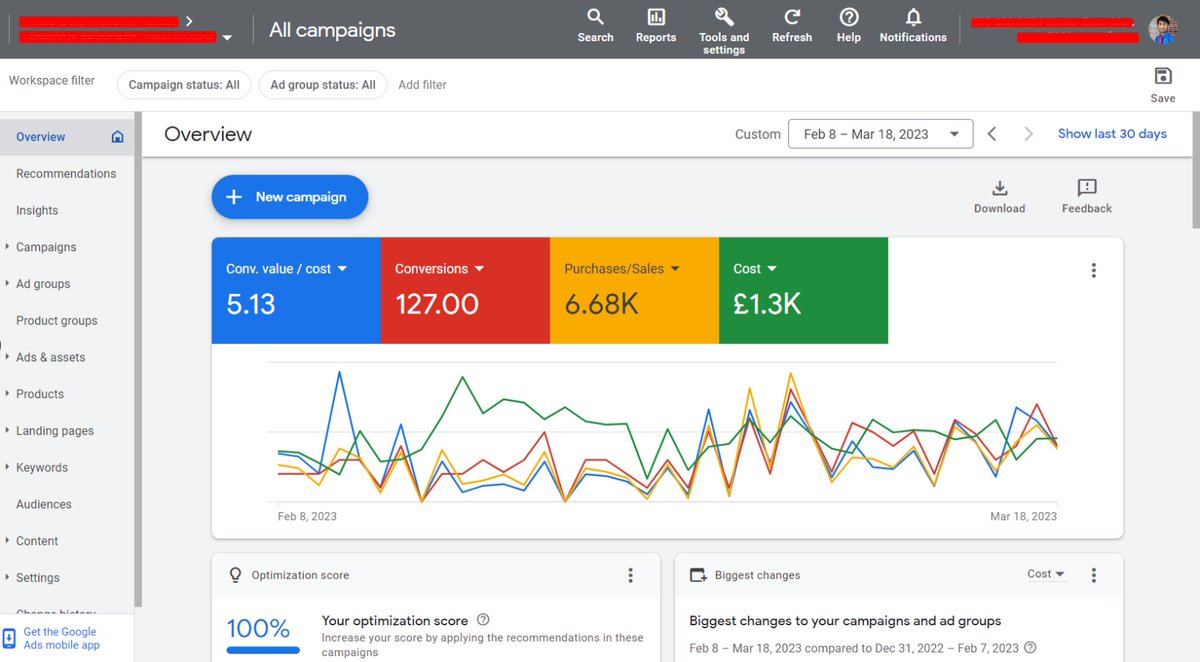The image size is (1200, 662).
Task: Click the Feb 8, 2023 chart axis label
Action: click(307, 517)
